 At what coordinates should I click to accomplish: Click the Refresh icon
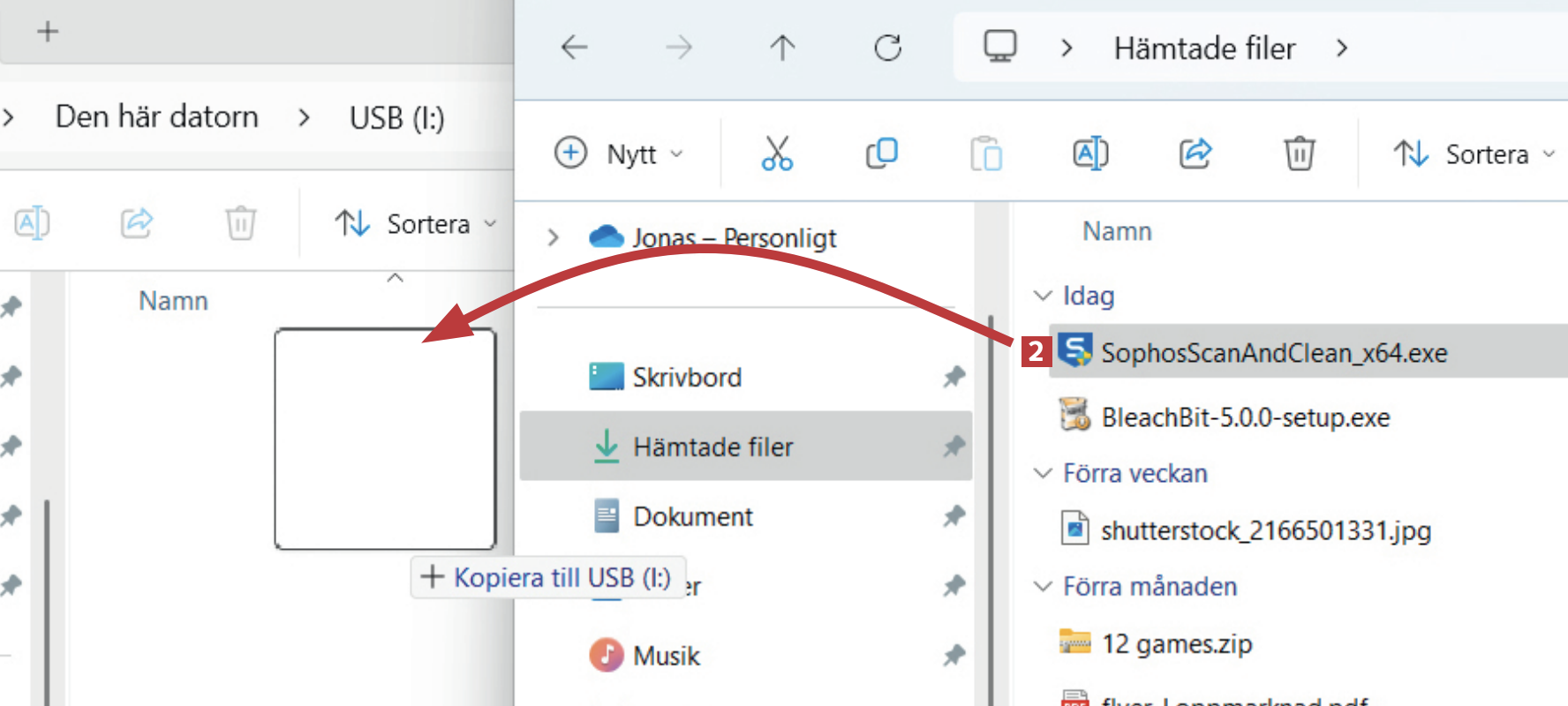pyautogui.click(x=887, y=48)
